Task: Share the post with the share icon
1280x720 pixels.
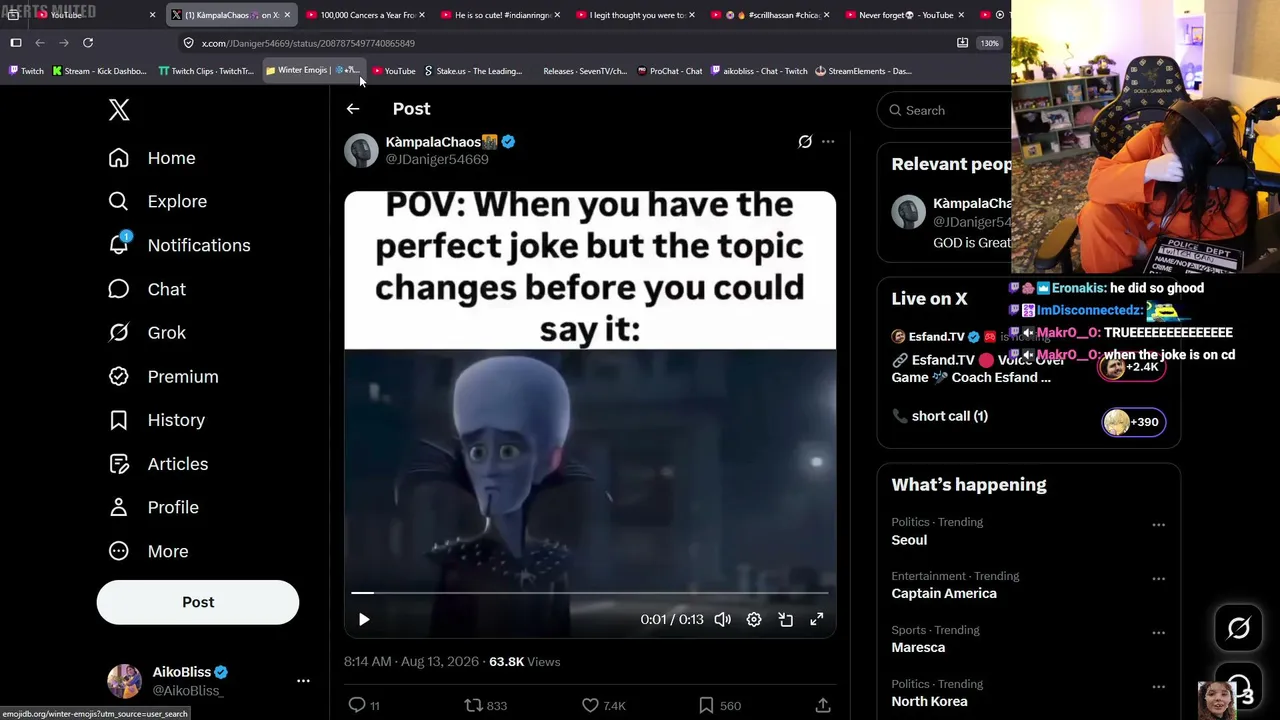Action: pyautogui.click(x=823, y=705)
